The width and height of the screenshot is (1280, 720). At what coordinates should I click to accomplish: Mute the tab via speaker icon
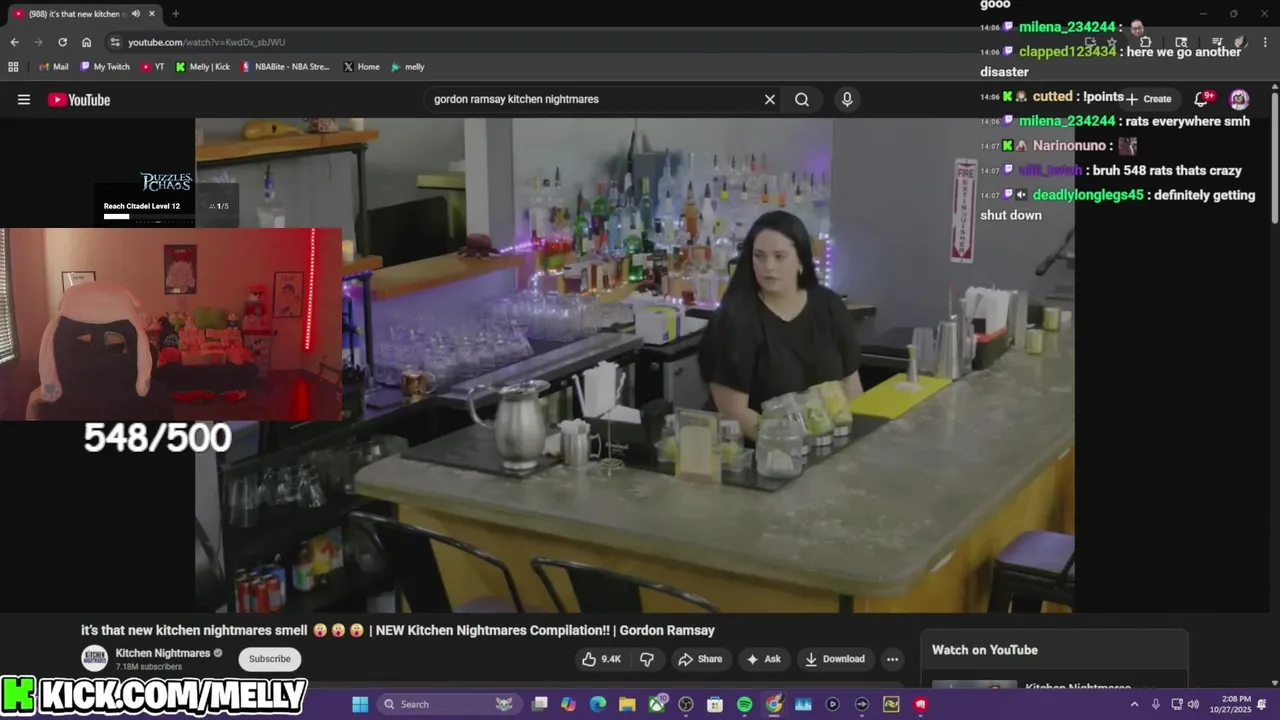(135, 14)
